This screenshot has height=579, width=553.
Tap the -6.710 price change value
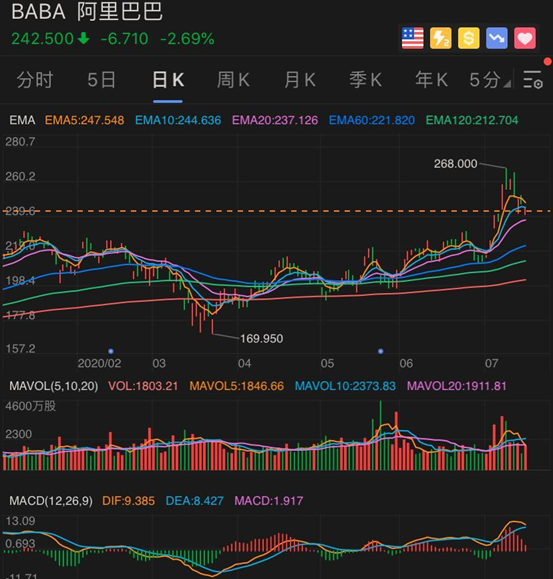[124, 39]
